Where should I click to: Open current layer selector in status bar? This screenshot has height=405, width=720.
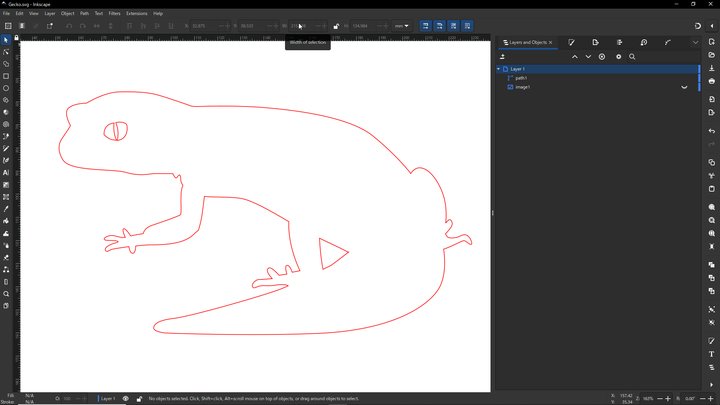click(x=108, y=399)
